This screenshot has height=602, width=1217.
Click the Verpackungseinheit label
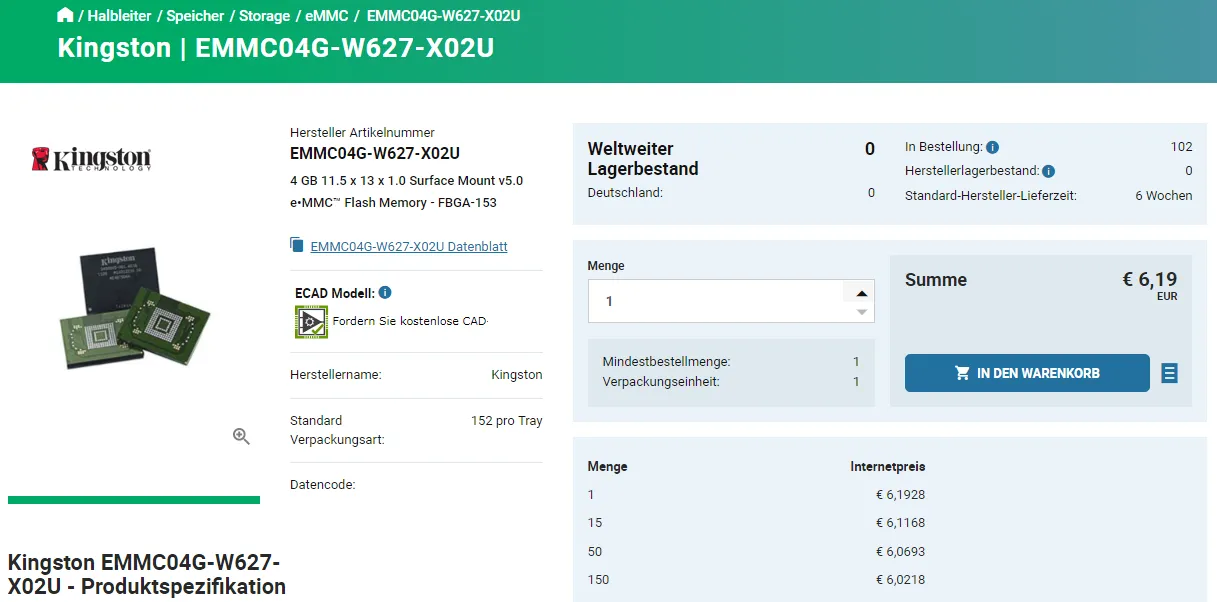[661, 382]
